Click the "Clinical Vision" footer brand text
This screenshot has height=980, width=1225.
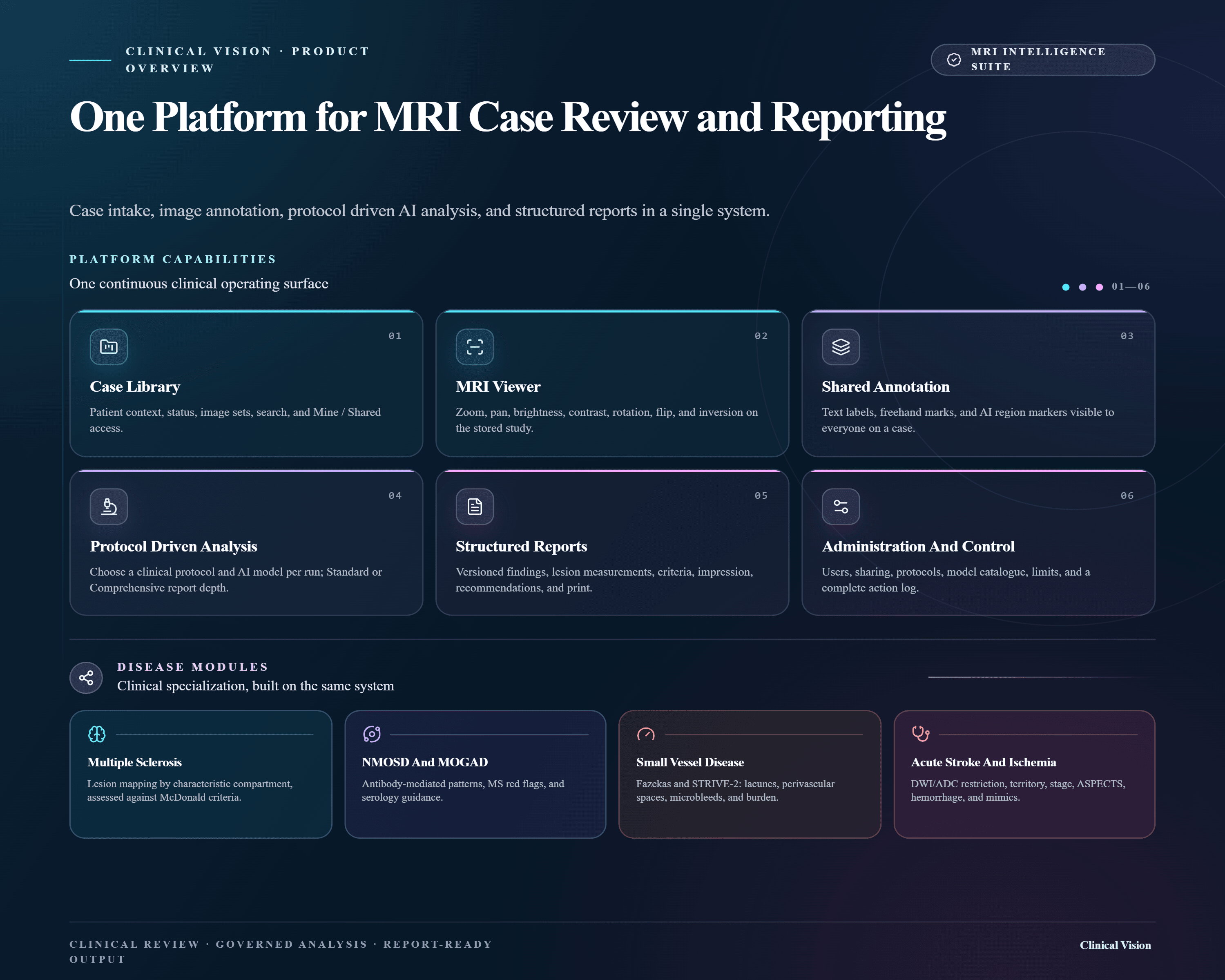pos(1115,945)
